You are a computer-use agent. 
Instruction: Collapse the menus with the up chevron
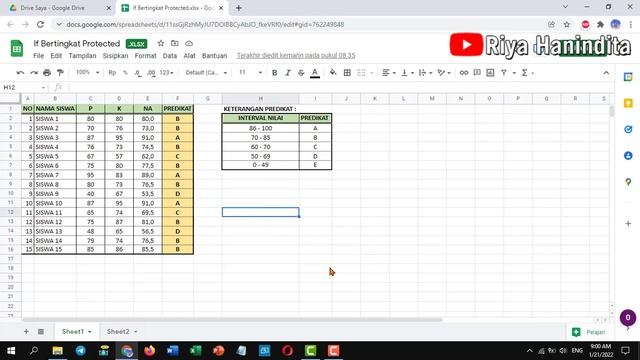coord(606,73)
